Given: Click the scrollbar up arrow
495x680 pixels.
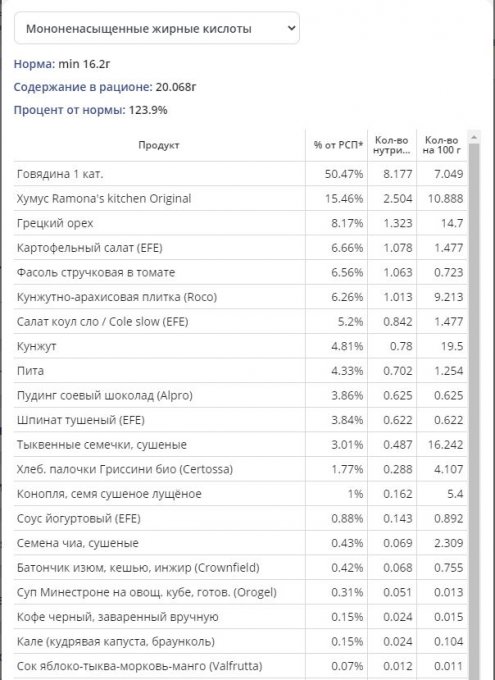Looking at the screenshot, I should [x=474, y=137].
